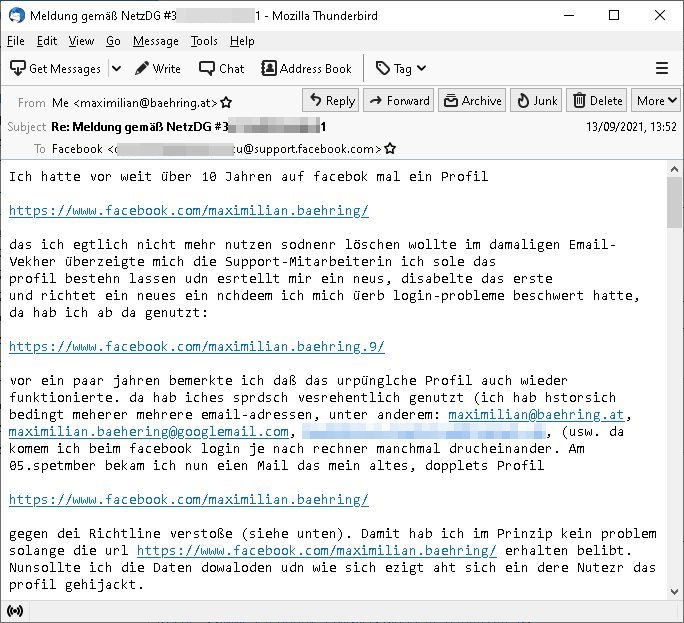684x623 pixels.
Task: Open the Go menu
Action: coord(113,41)
